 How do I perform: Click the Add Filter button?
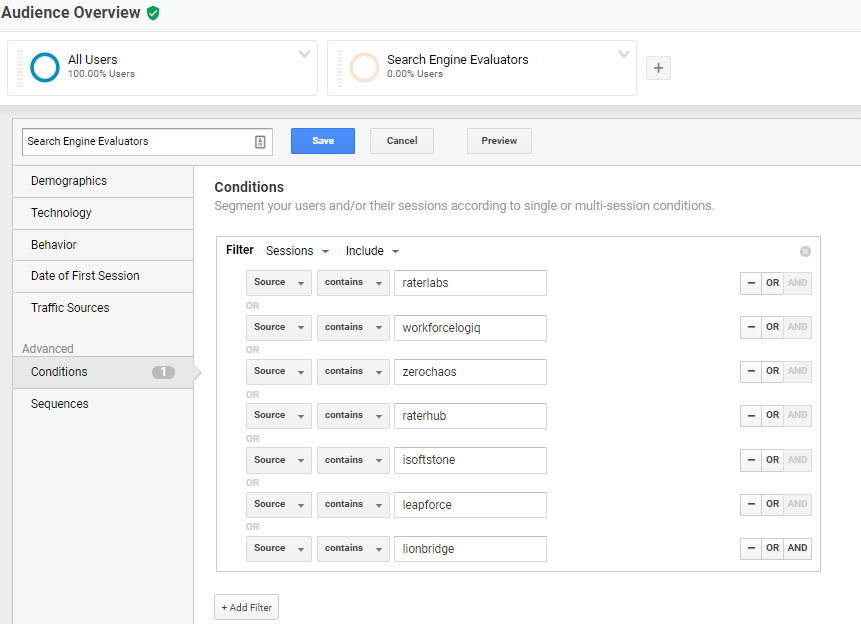(246, 607)
